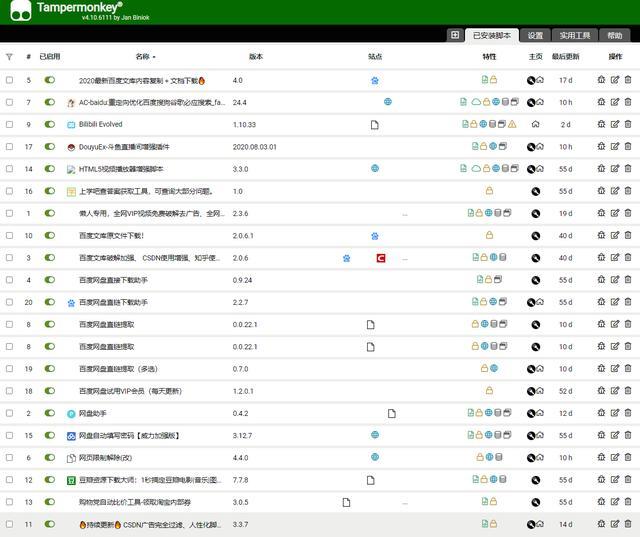
Task: Edit the DouyuEx script
Action: 615,146
